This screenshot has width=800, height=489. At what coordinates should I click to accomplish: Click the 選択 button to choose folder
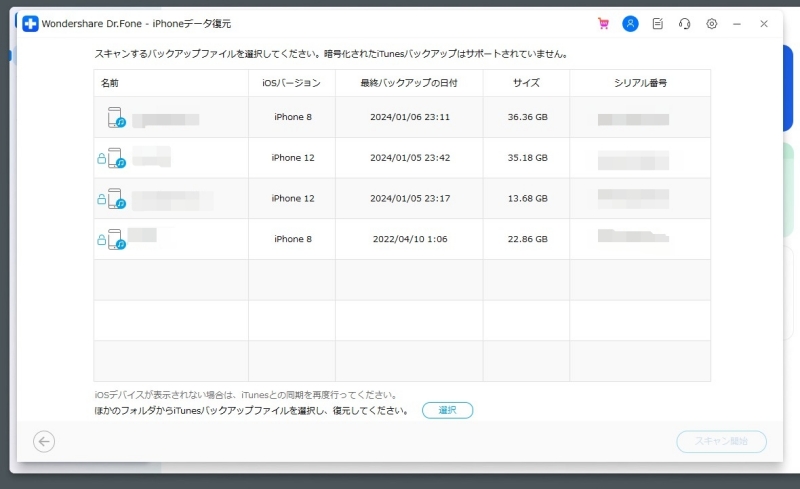[447, 410]
